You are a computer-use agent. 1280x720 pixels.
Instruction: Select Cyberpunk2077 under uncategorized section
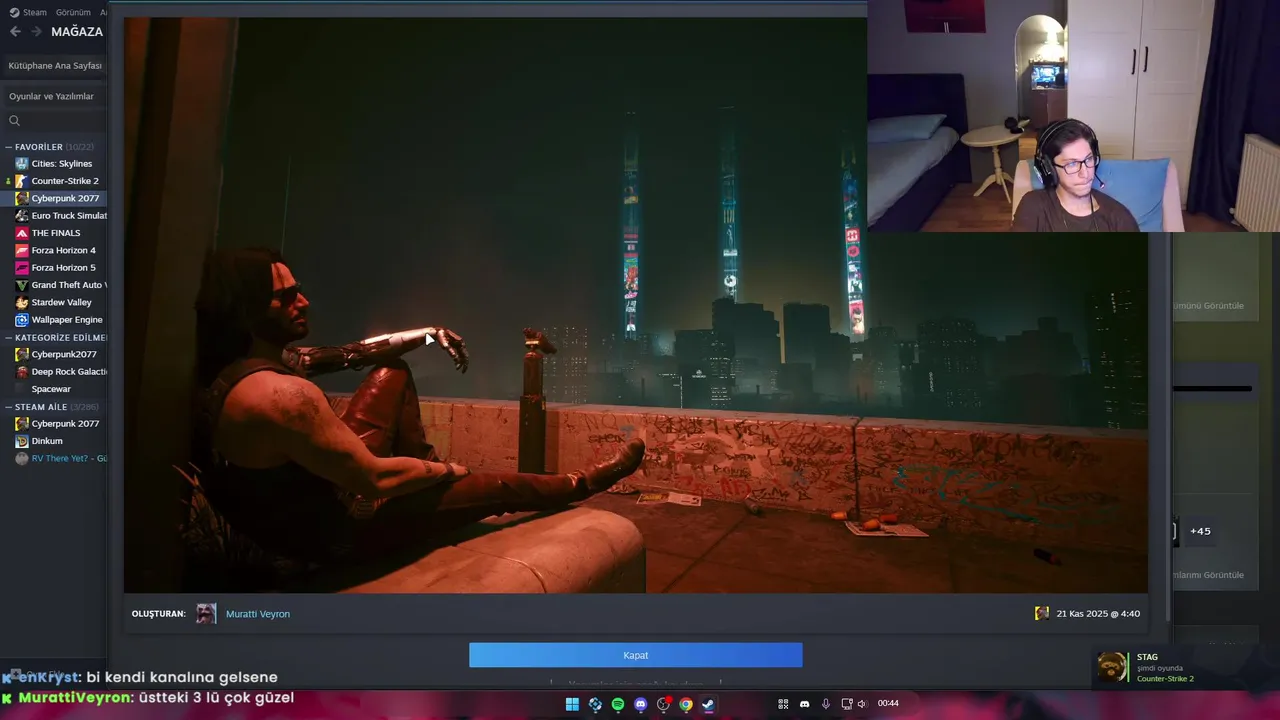coord(63,354)
